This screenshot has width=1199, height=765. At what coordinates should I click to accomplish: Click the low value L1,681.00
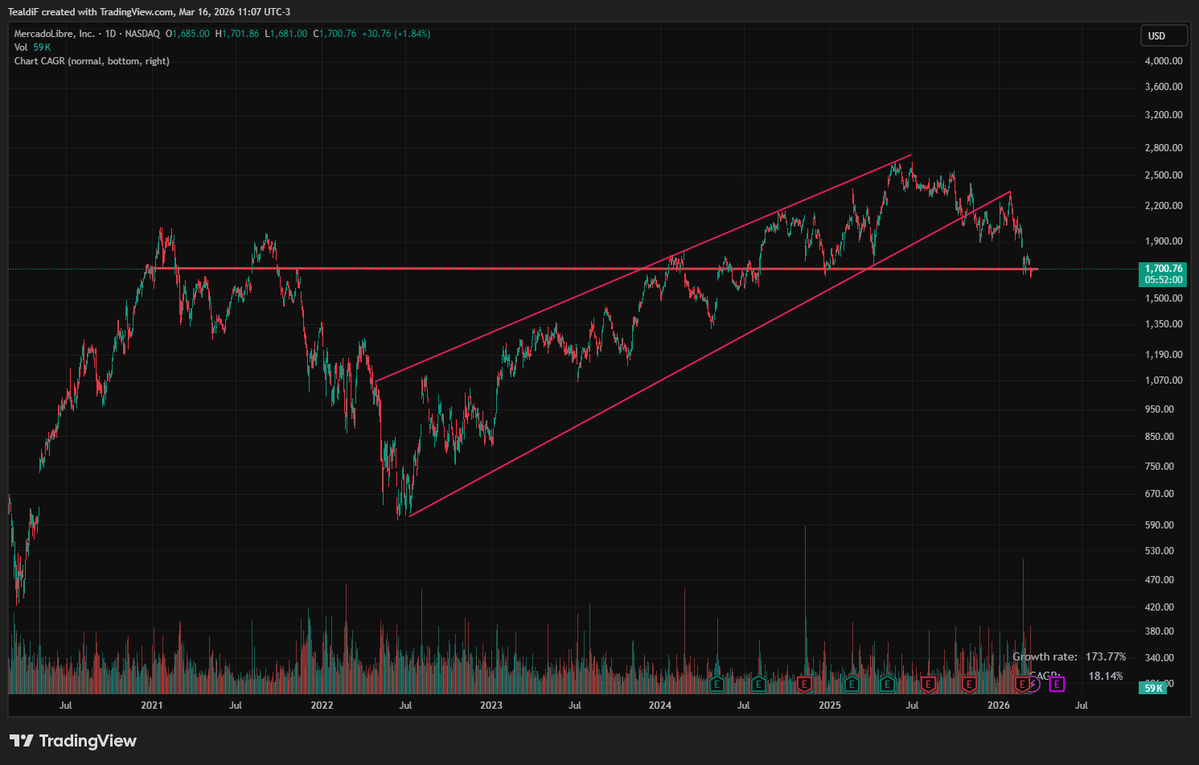(286, 34)
